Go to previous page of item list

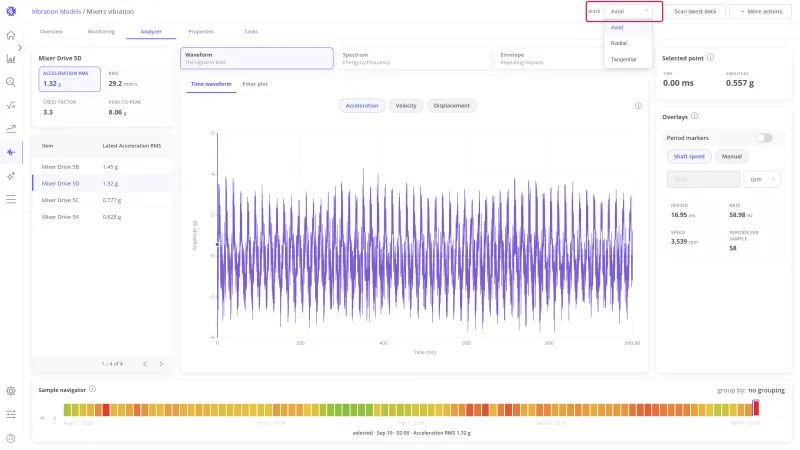(x=145, y=364)
